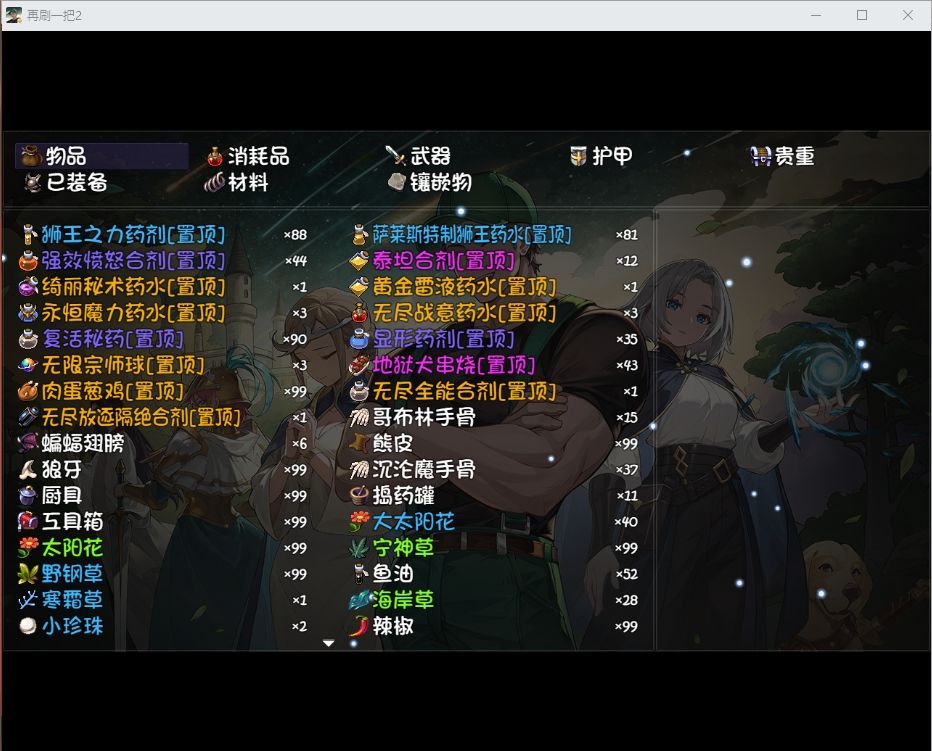
Task: Select the 物品 category tab
Action: 102,156
